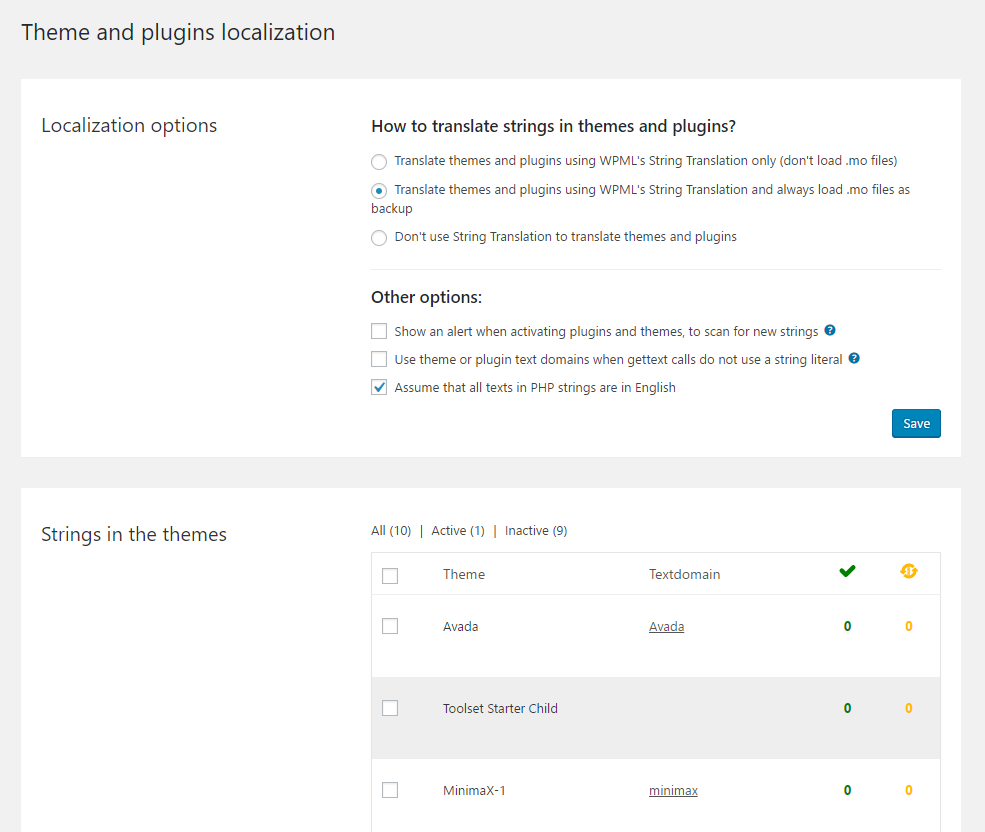Enable theme or plugin text domains checkbox
Viewport: 985px width, 832px height.
379,359
